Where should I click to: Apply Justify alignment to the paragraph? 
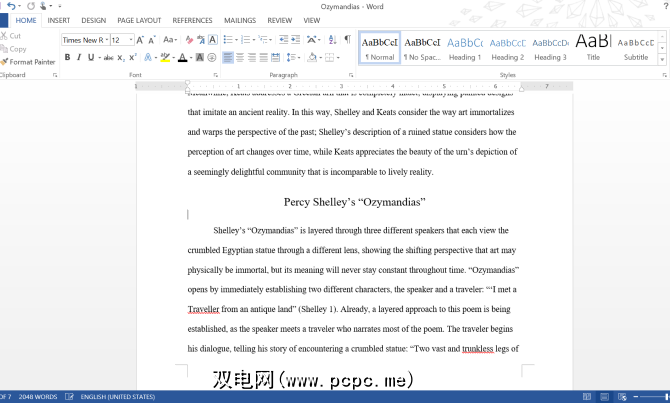tap(264, 58)
